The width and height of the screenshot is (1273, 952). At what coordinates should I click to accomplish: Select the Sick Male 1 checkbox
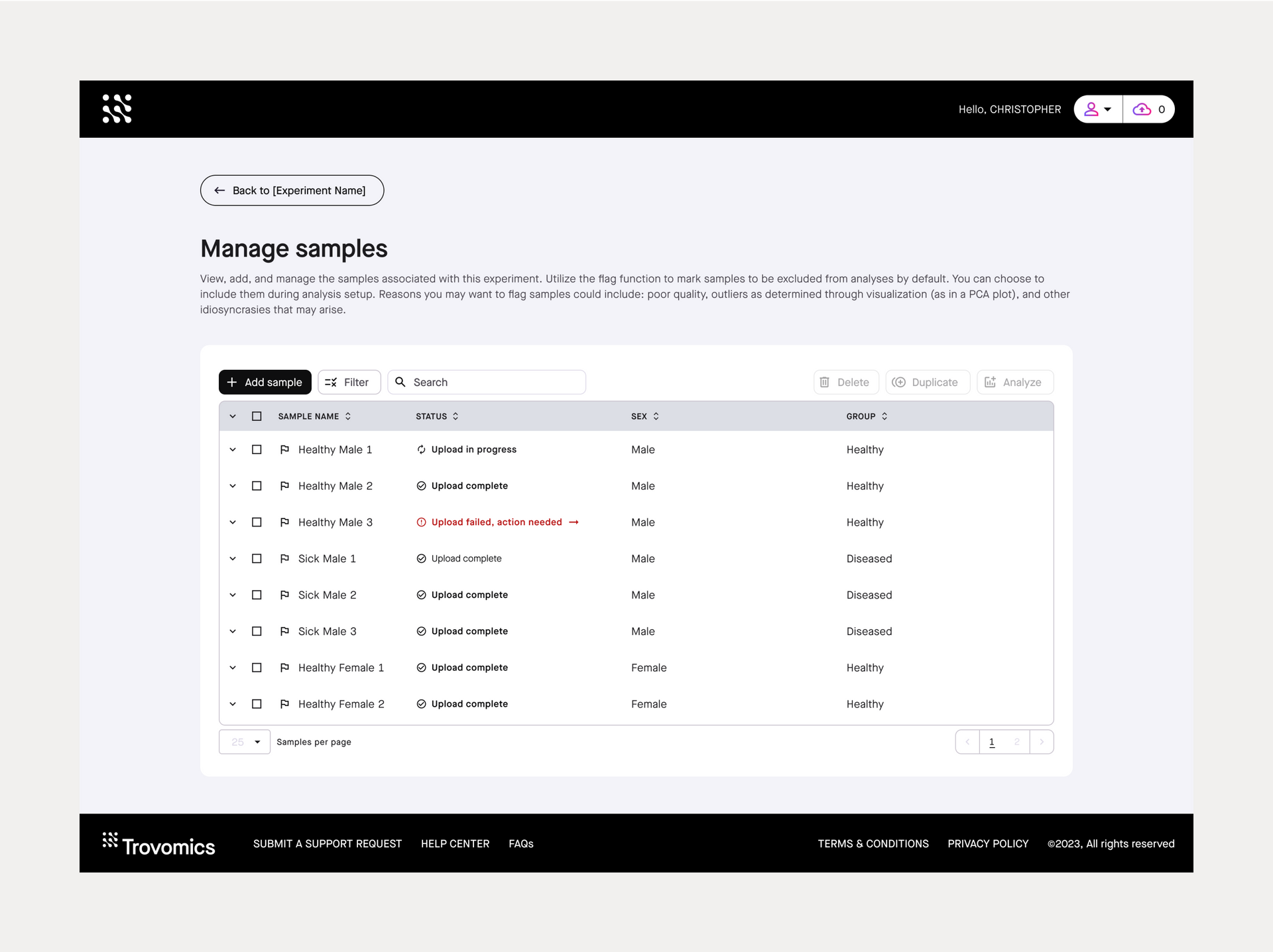pos(257,559)
